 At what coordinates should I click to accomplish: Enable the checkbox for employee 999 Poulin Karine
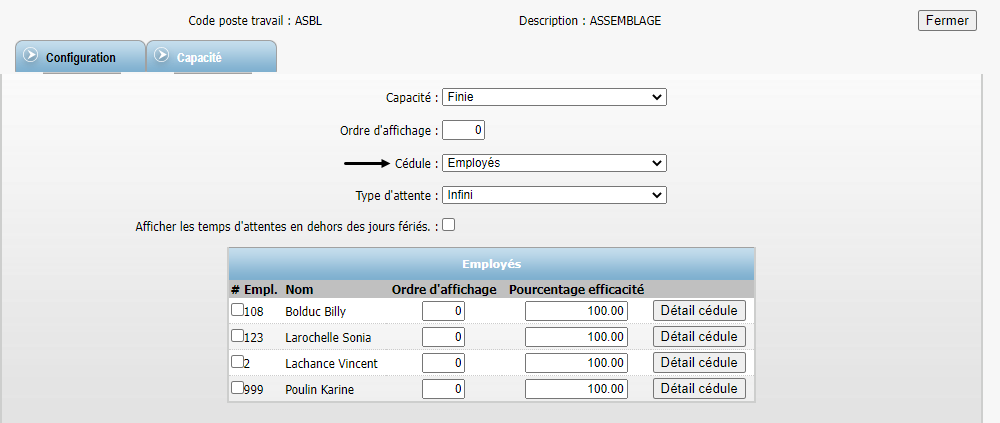click(x=237, y=388)
